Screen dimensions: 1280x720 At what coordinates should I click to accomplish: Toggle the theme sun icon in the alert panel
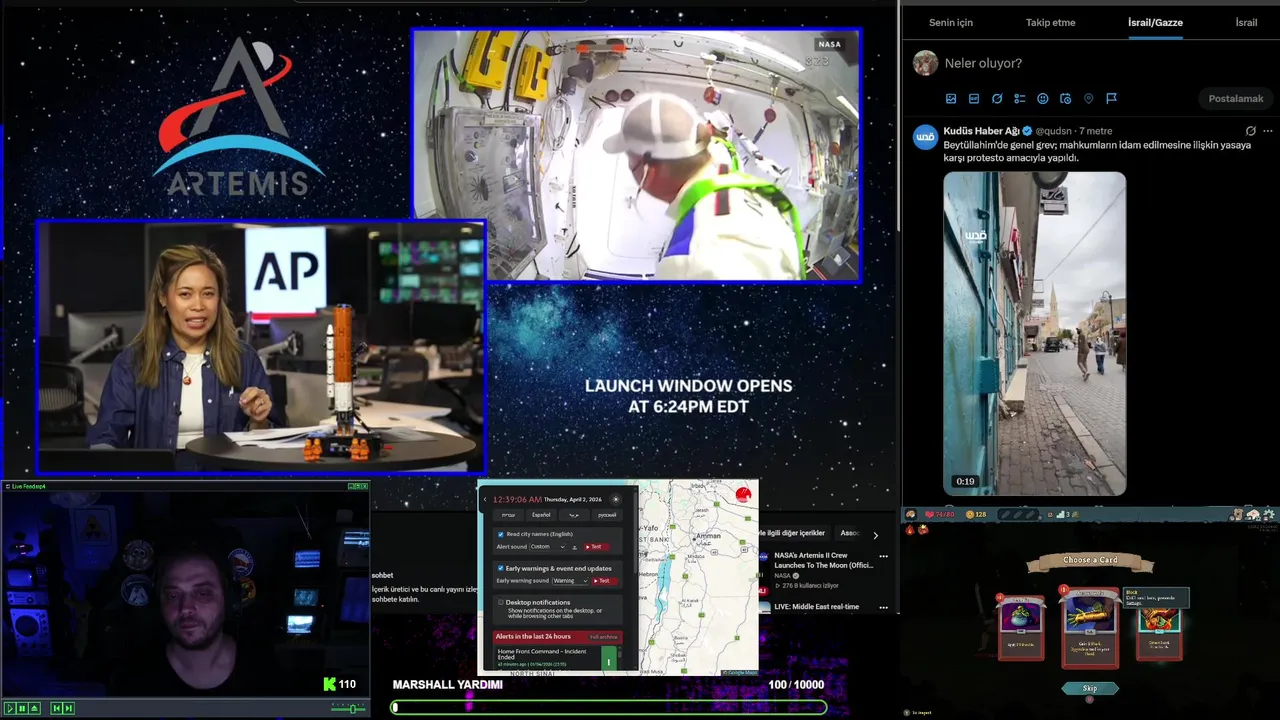click(x=616, y=499)
